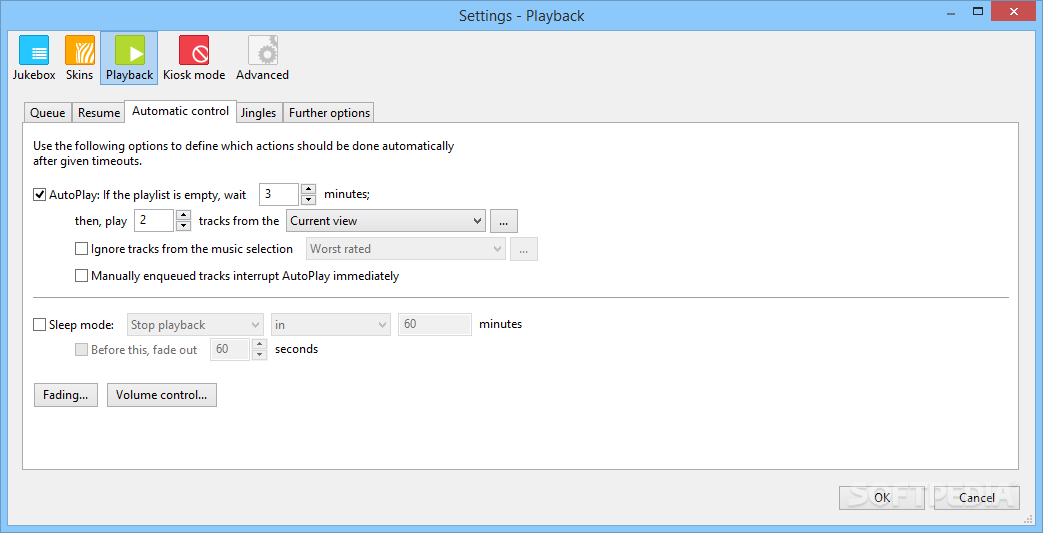This screenshot has width=1043, height=533.
Task: Select the Automatic control tab
Action: (x=180, y=111)
